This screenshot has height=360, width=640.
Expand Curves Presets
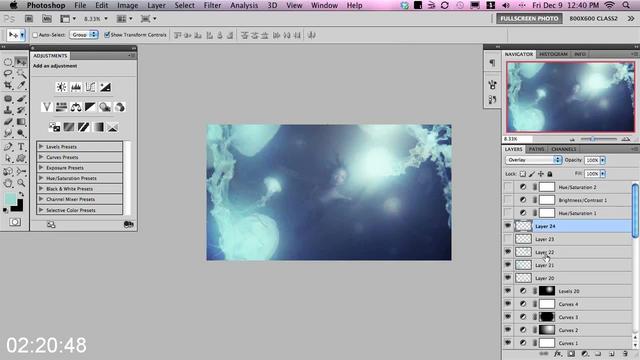click(x=41, y=157)
